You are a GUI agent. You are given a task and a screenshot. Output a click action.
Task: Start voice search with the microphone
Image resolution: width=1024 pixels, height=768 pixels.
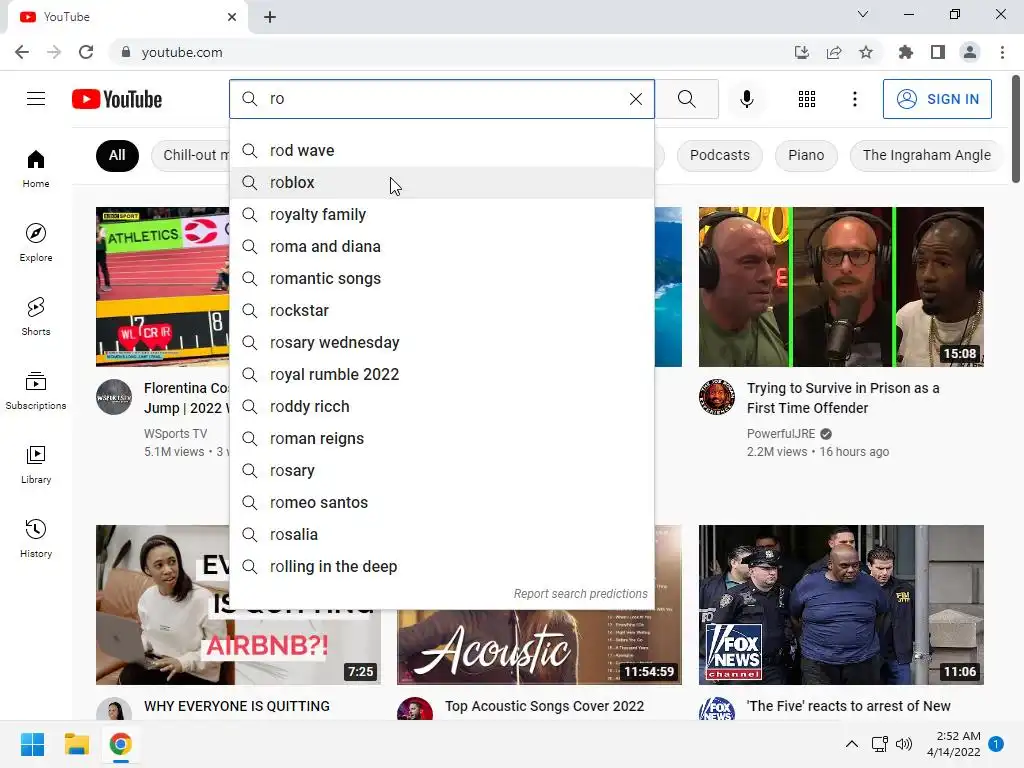tap(746, 99)
